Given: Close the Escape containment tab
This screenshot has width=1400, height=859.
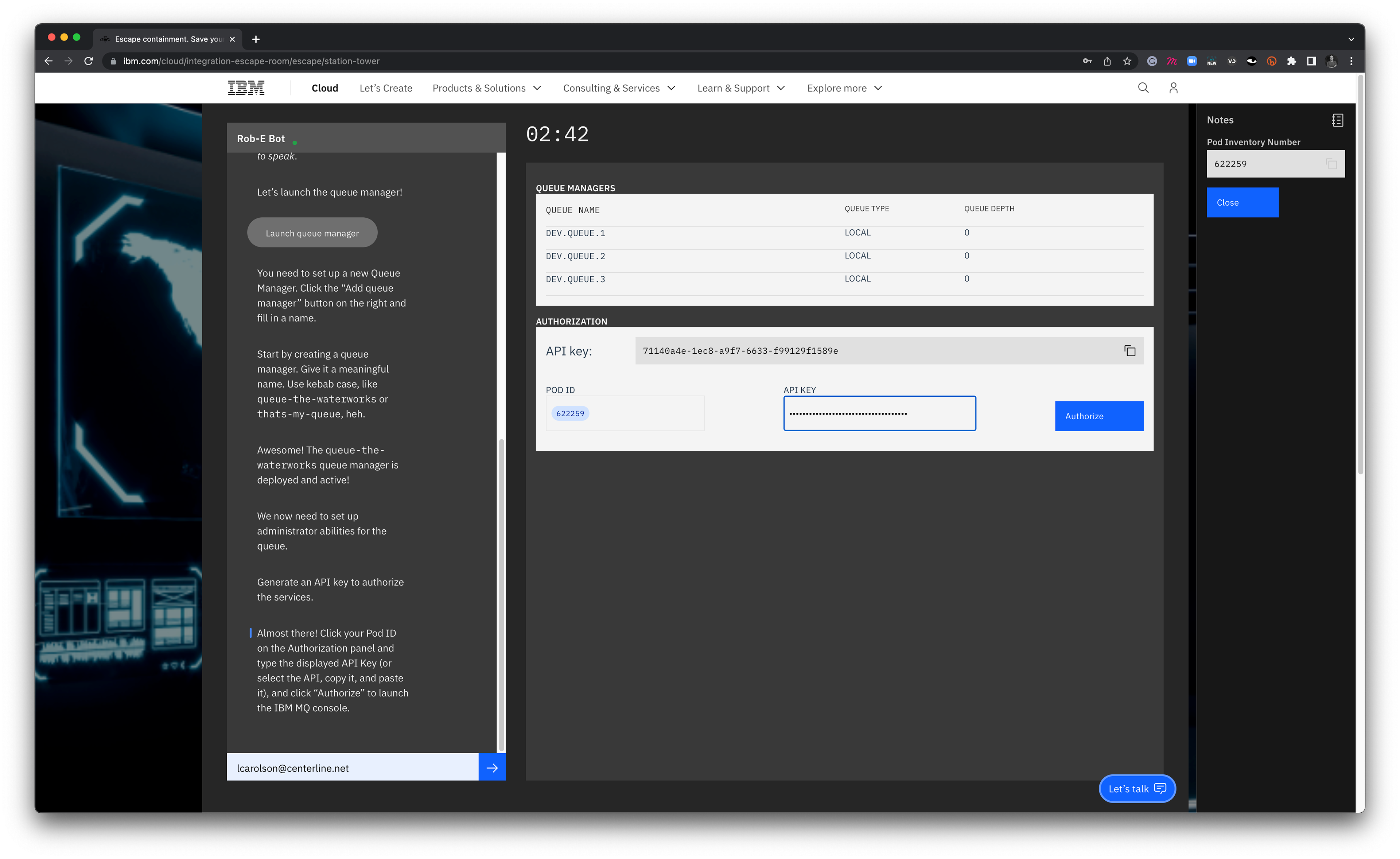Looking at the screenshot, I should tap(232, 39).
